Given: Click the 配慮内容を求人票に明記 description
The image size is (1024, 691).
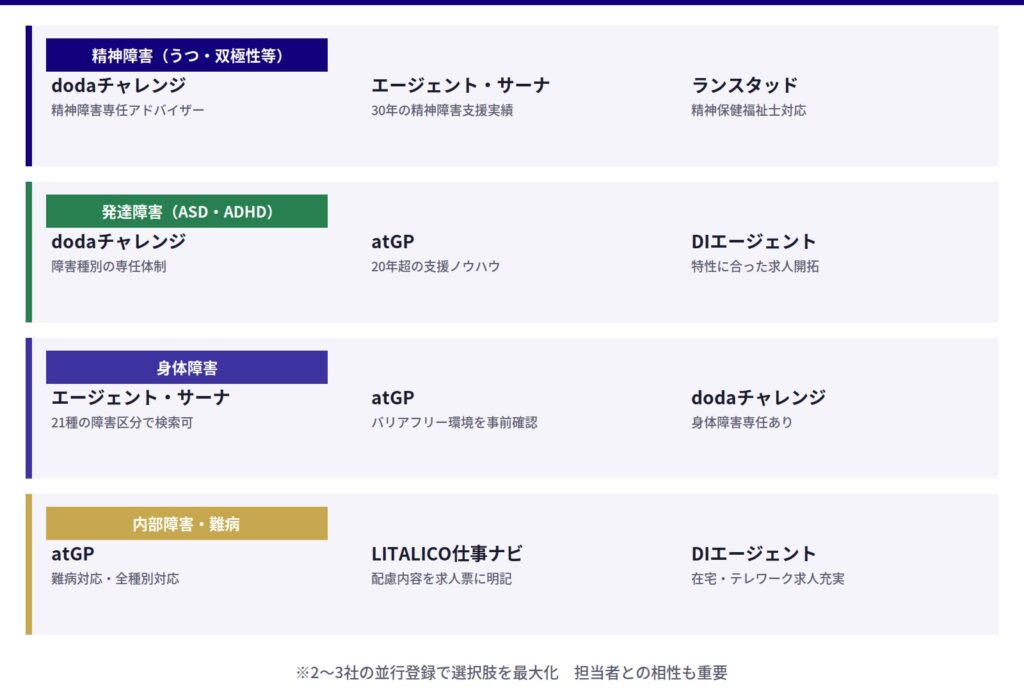Looking at the screenshot, I should (441, 579).
